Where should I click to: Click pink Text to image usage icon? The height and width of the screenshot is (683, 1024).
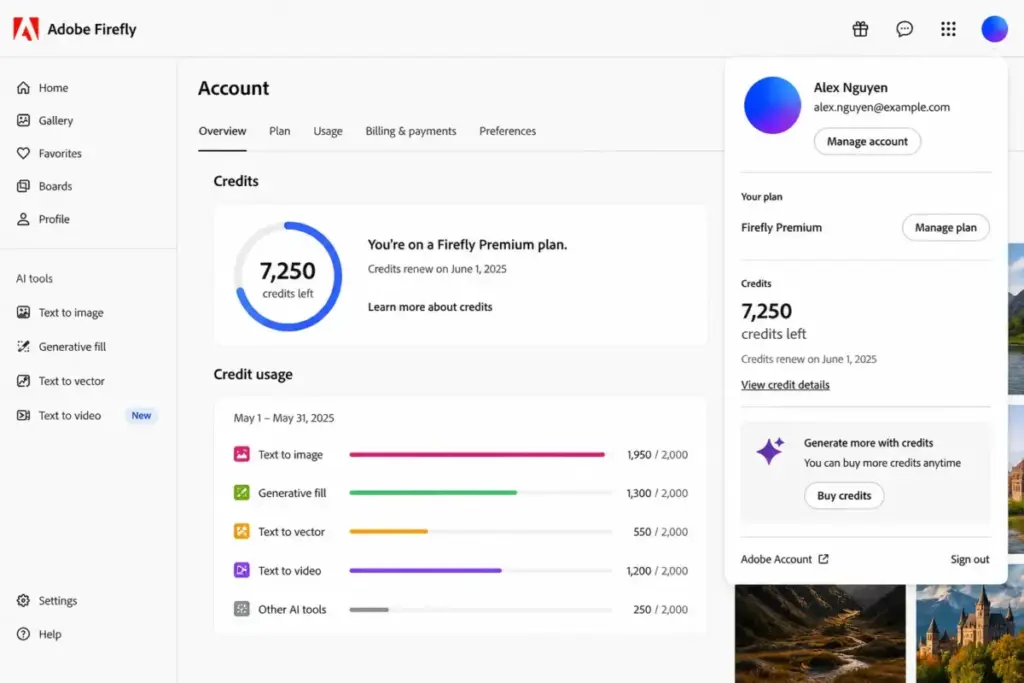242,454
